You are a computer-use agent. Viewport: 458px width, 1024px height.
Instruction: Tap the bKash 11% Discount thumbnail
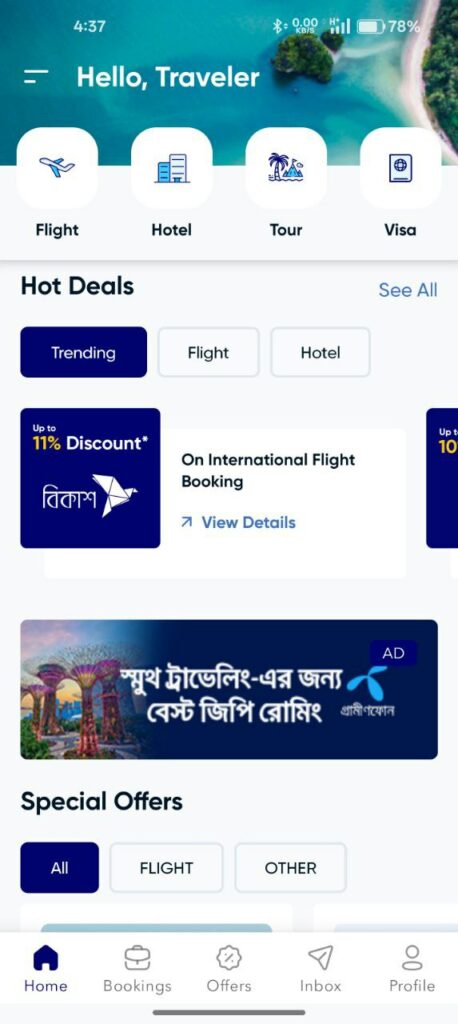point(90,478)
